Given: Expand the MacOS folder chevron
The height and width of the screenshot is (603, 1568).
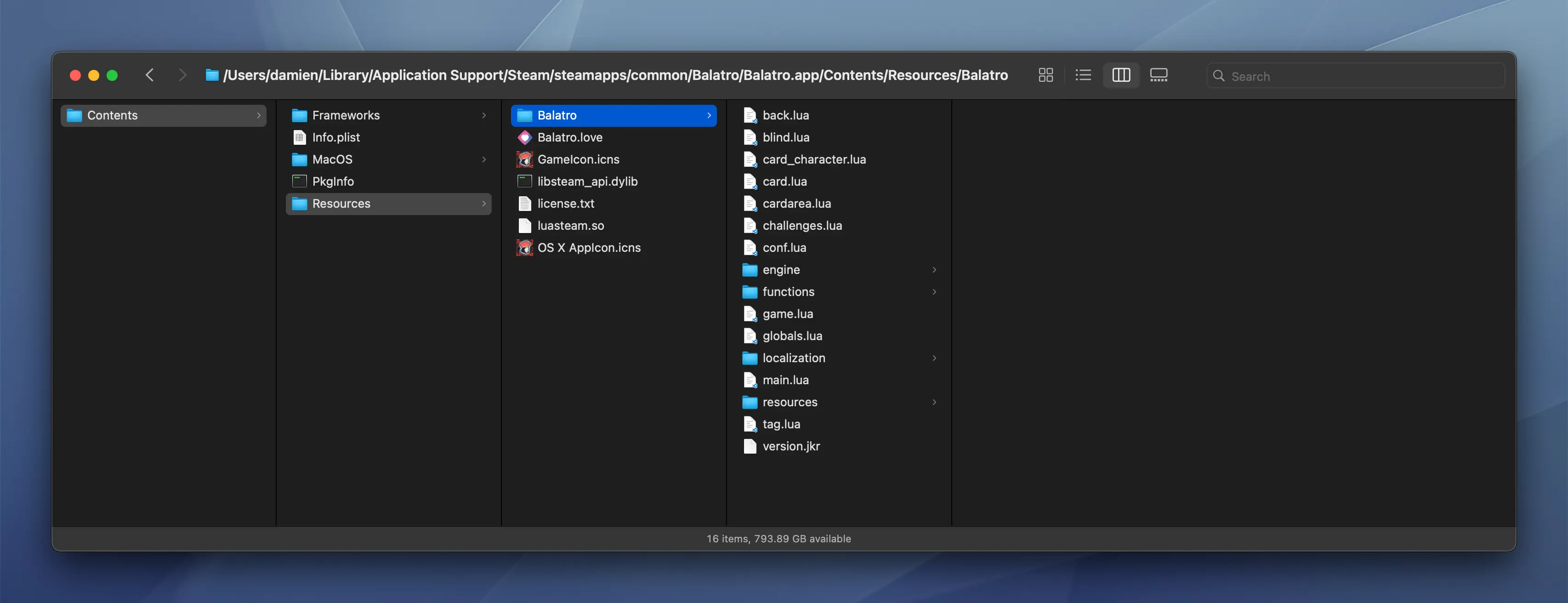Looking at the screenshot, I should tap(484, 159).
